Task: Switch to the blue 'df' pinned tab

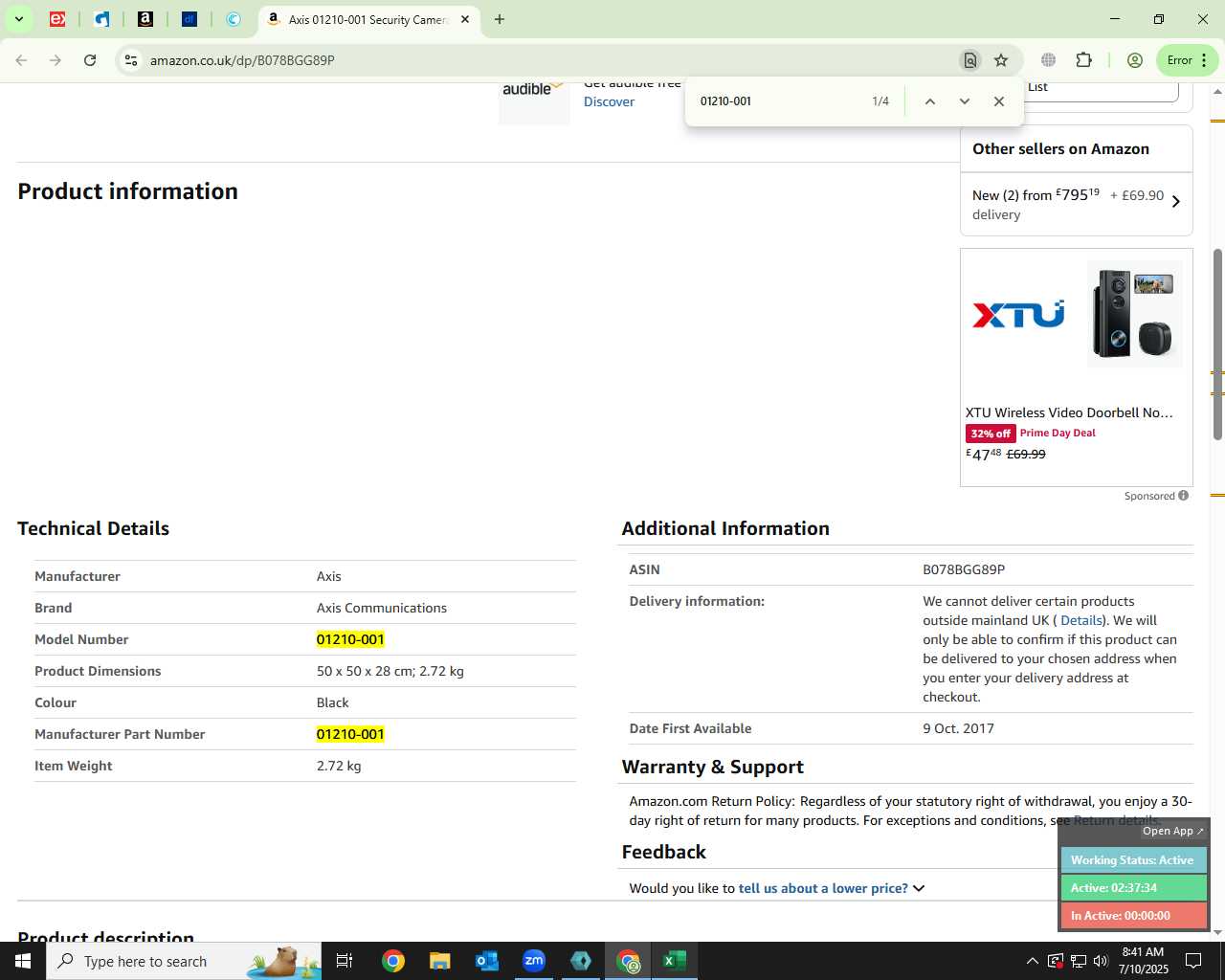Action: coord(189,19)
